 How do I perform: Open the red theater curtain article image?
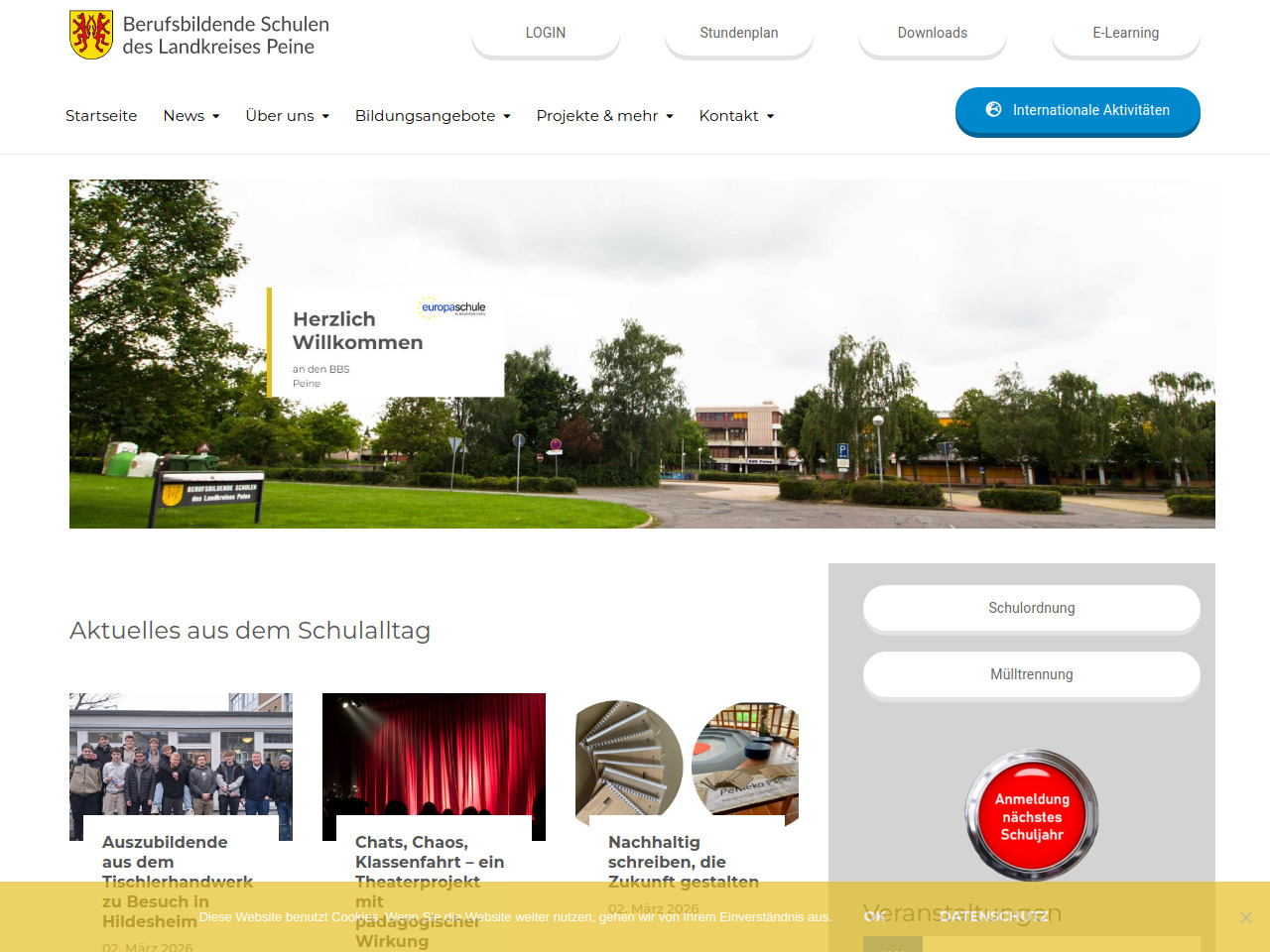point(434,756)
